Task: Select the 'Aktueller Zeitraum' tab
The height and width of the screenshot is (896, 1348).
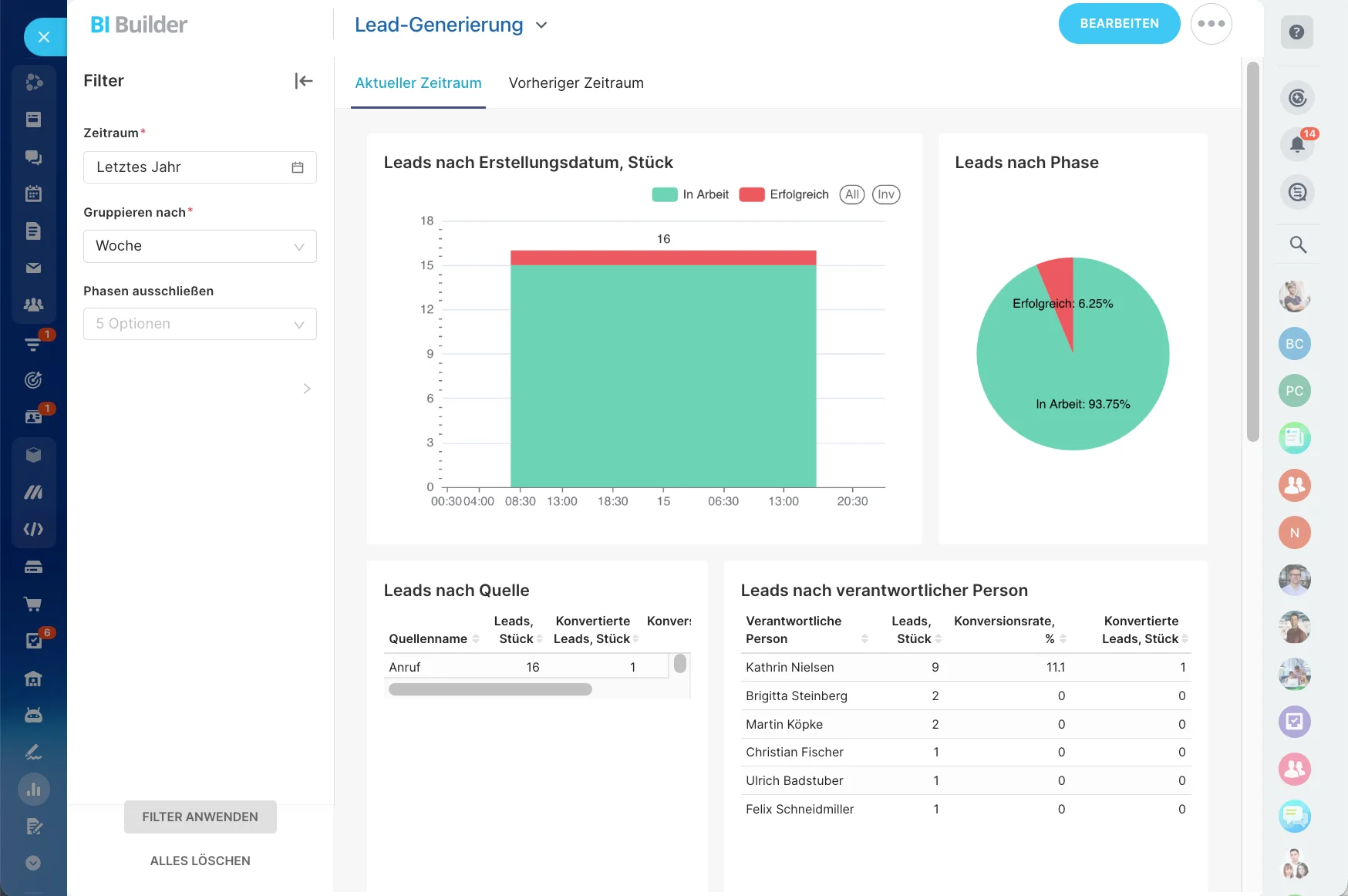Action: (x=418, y=83)
